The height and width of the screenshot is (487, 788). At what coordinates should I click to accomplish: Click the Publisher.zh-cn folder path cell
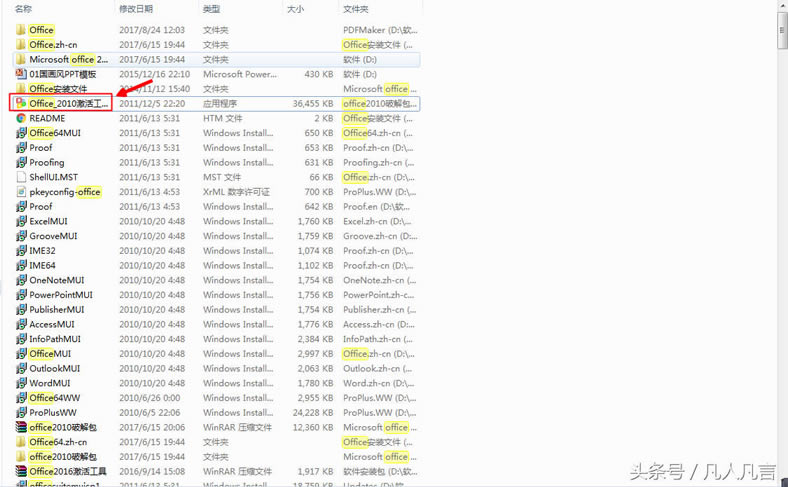379,310
